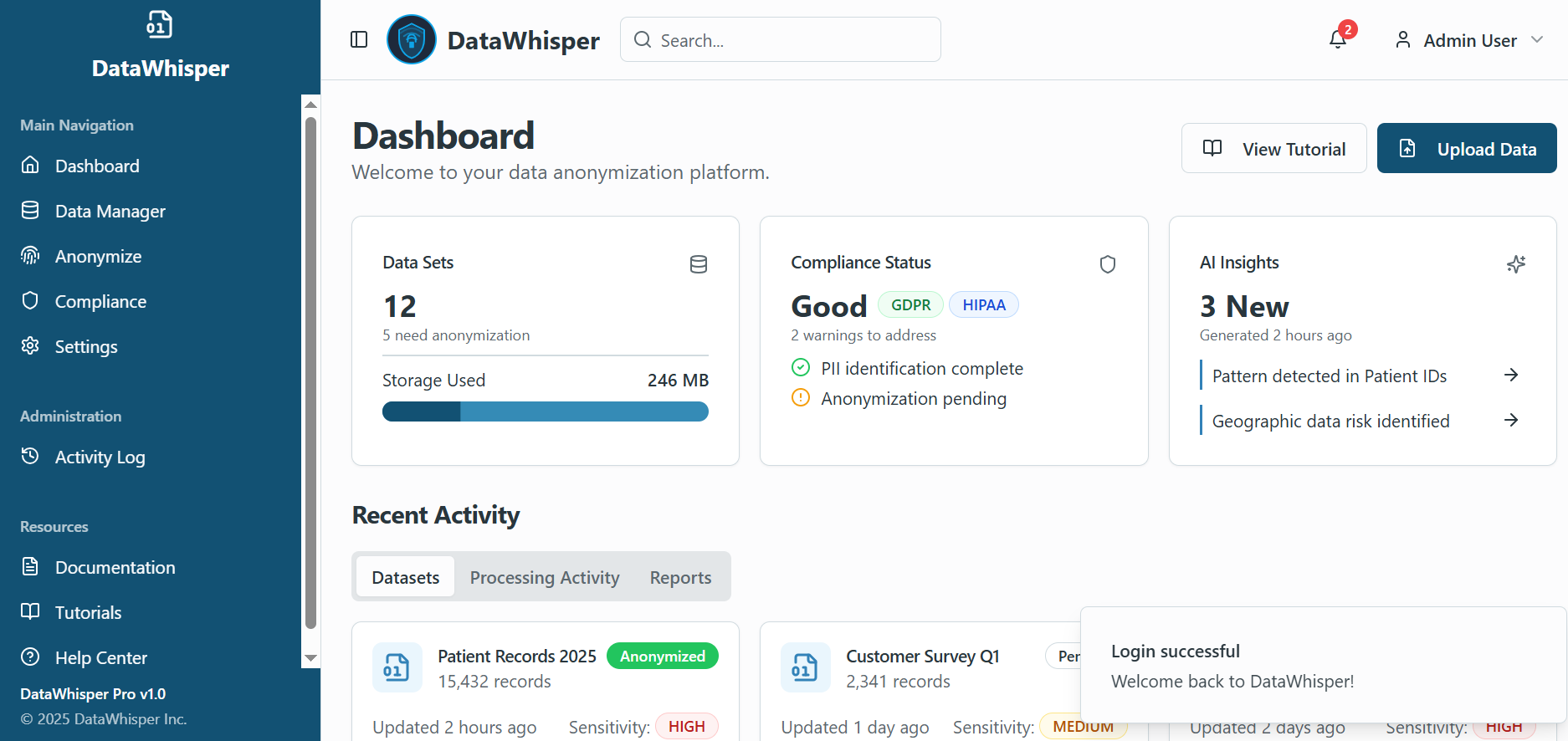Click the Storage Used progress bar
The image size is (1568, 741).
pyautogui.click(x=545, y=411)
